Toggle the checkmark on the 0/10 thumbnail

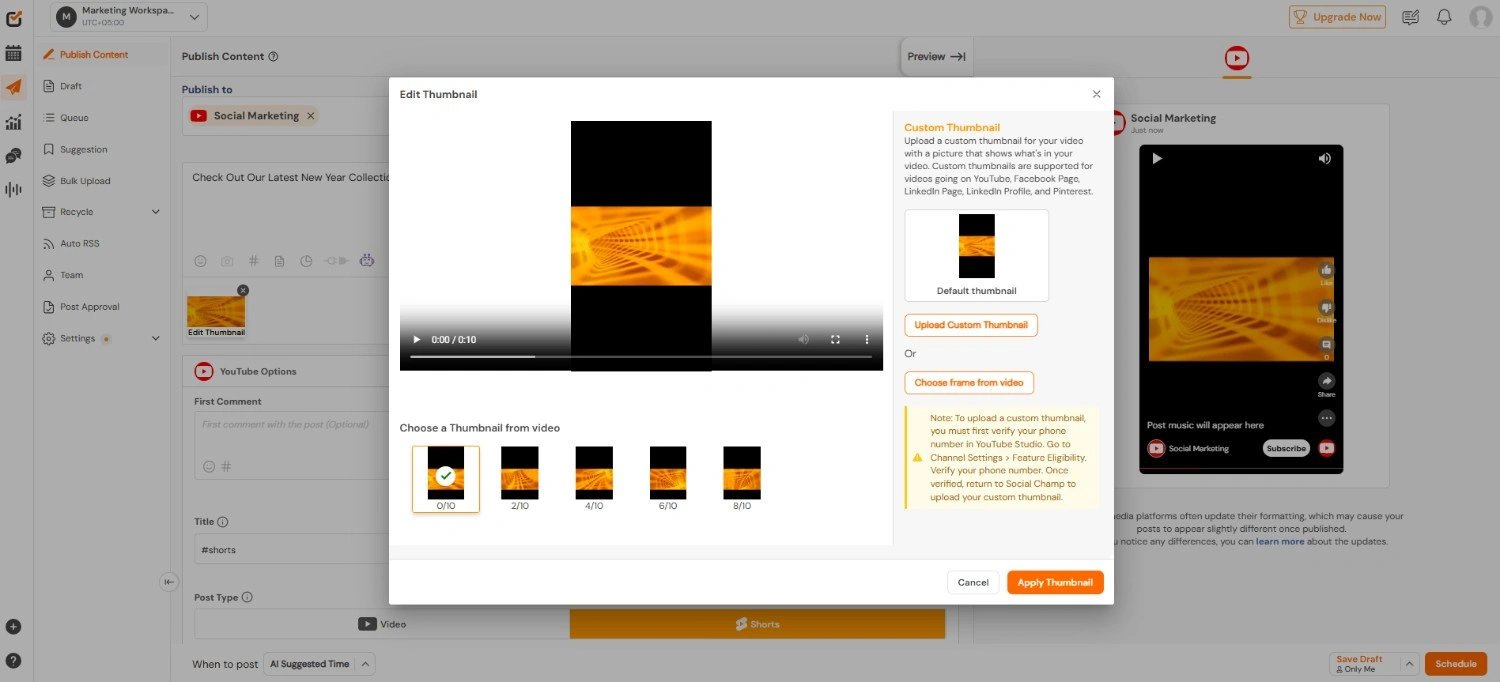pos(445,476)
